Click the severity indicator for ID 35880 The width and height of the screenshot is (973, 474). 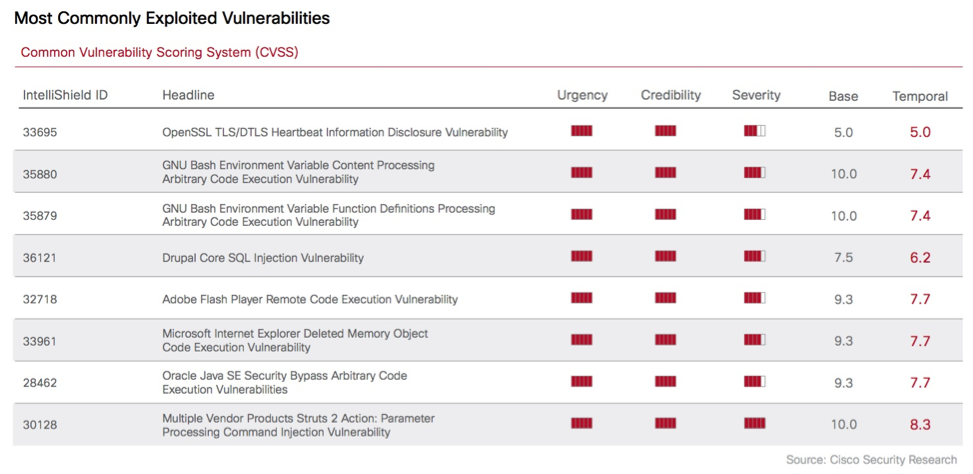pos(755,173)
